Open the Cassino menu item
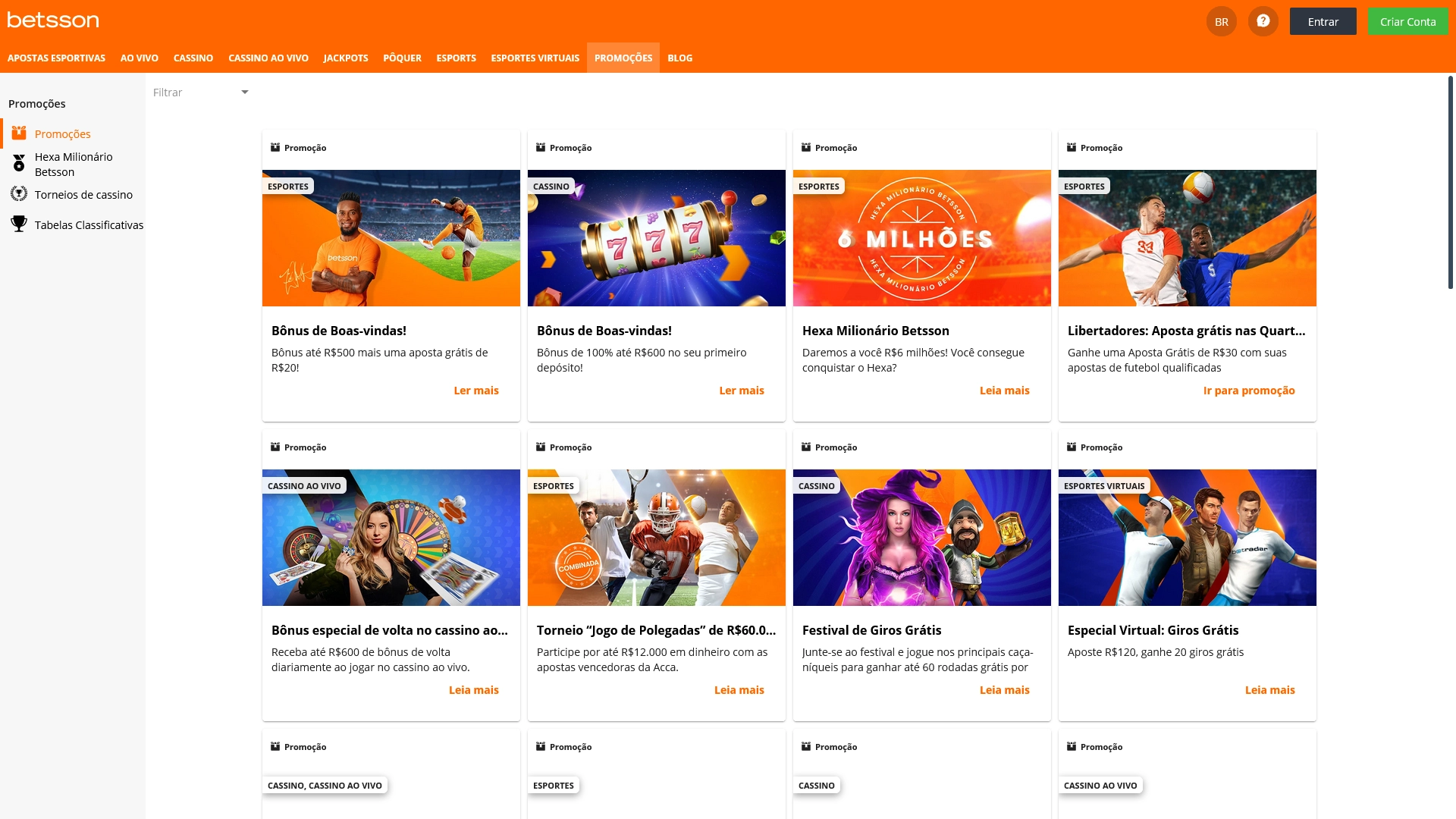The image size is (1456, 819). 193,58
